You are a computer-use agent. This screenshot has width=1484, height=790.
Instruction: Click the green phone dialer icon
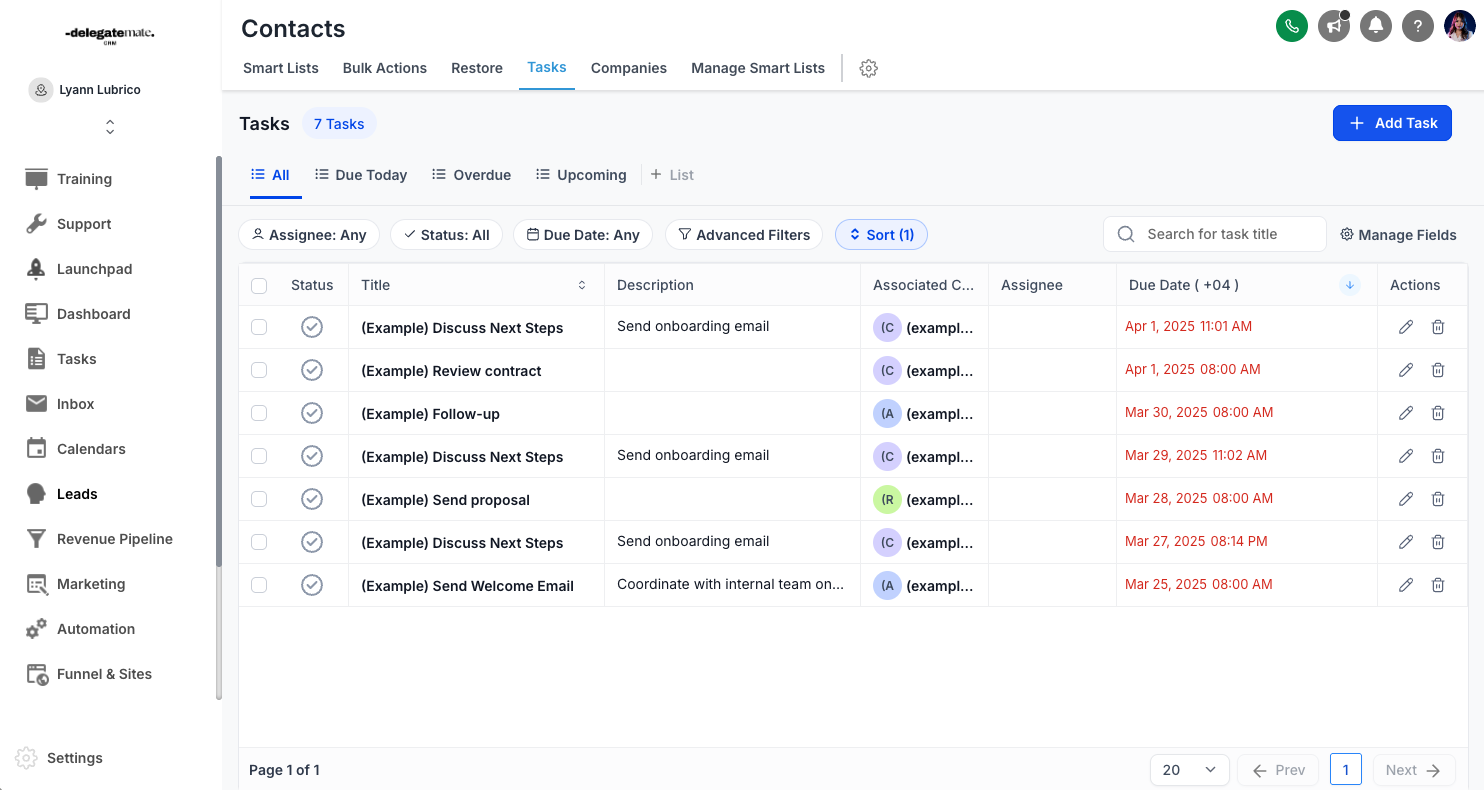point(1292,26)
